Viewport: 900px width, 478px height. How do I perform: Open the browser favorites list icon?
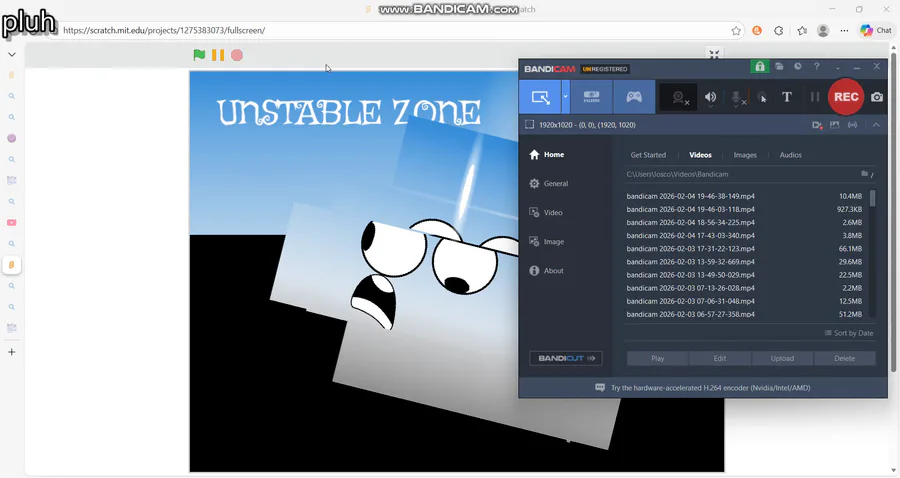tap(802, 31)
